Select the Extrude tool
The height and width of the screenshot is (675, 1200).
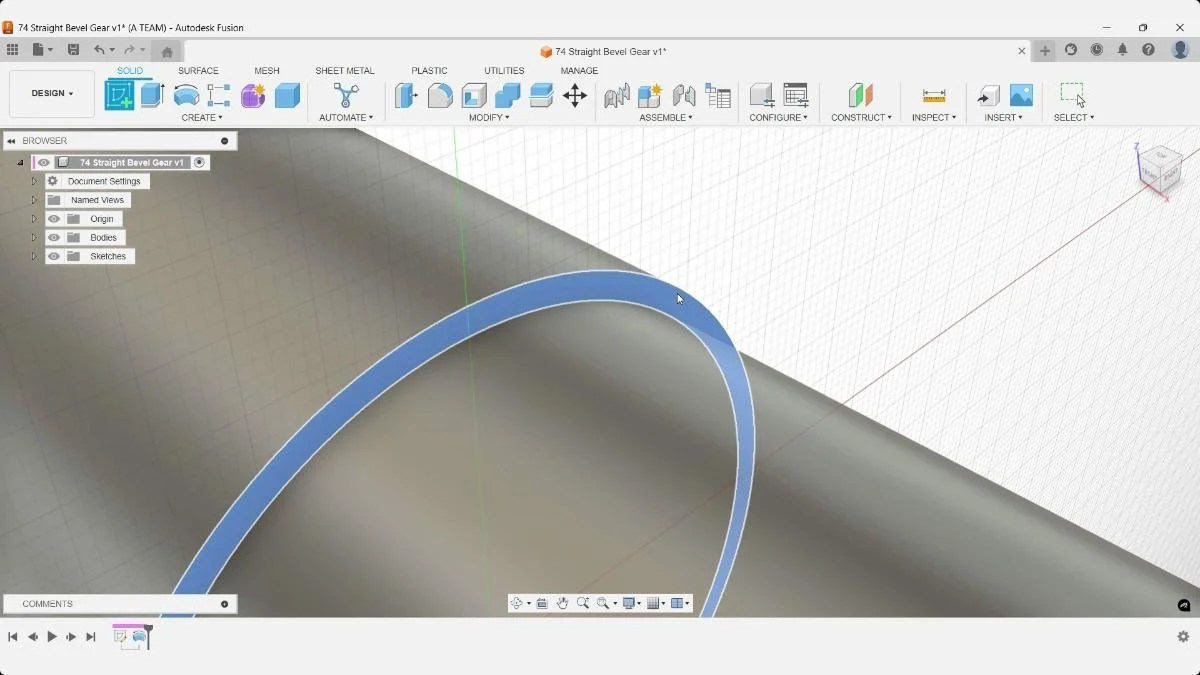click(152, 95)
